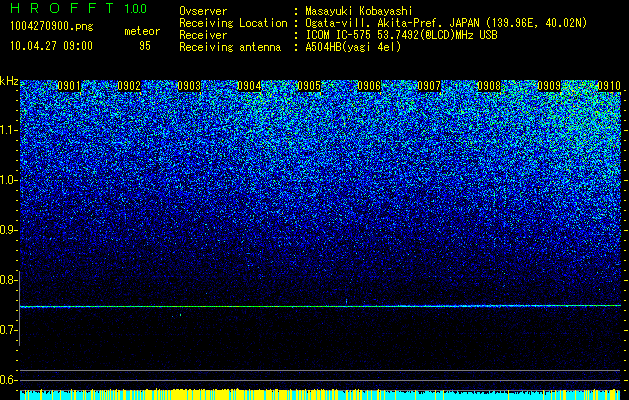This screenshot has height=400, width=629.
Task: Click the small meteor echo blip near 0906
Action: [x=346, y=301]
